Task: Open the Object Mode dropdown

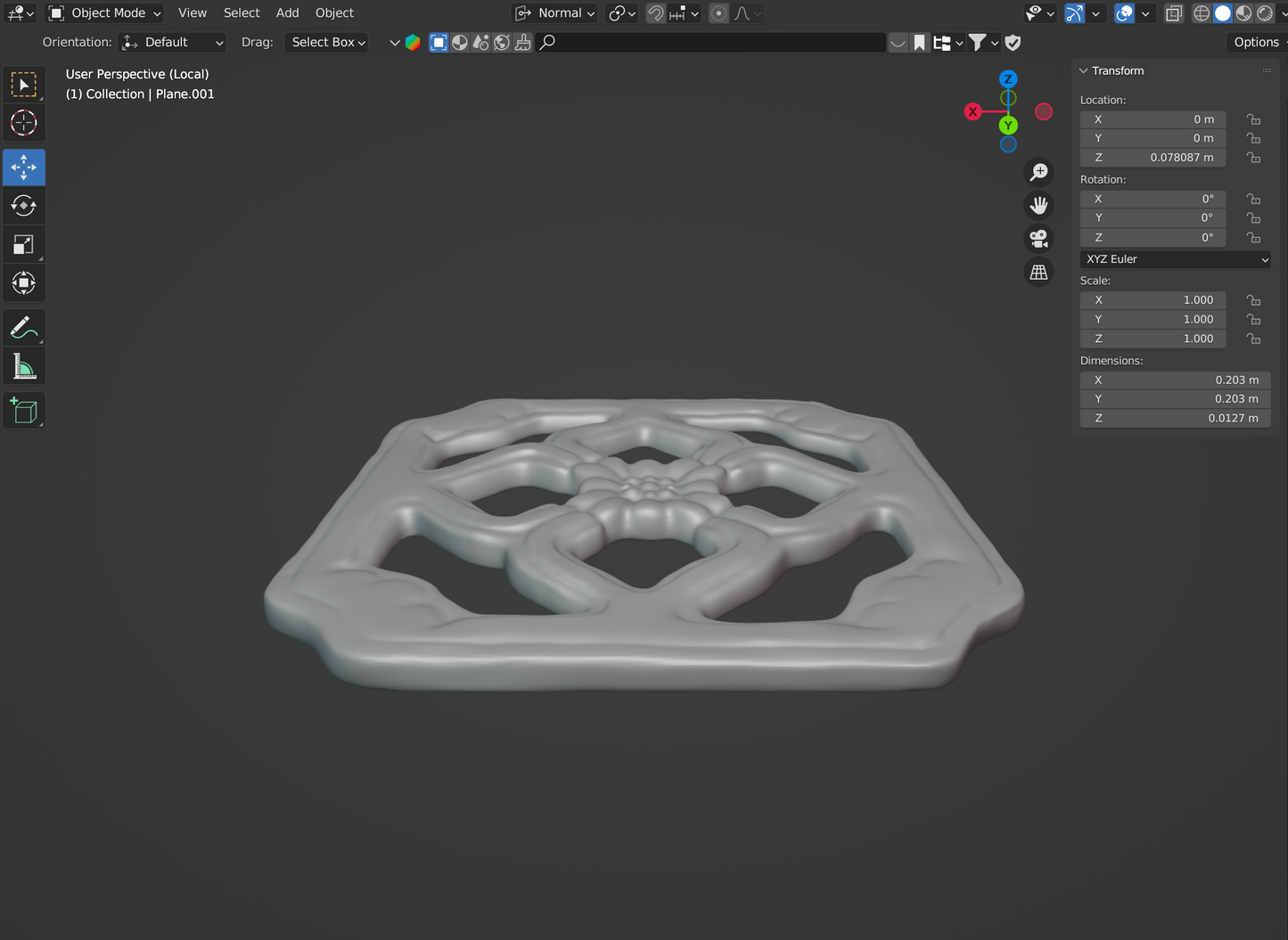Action: (x=105, y=13)
